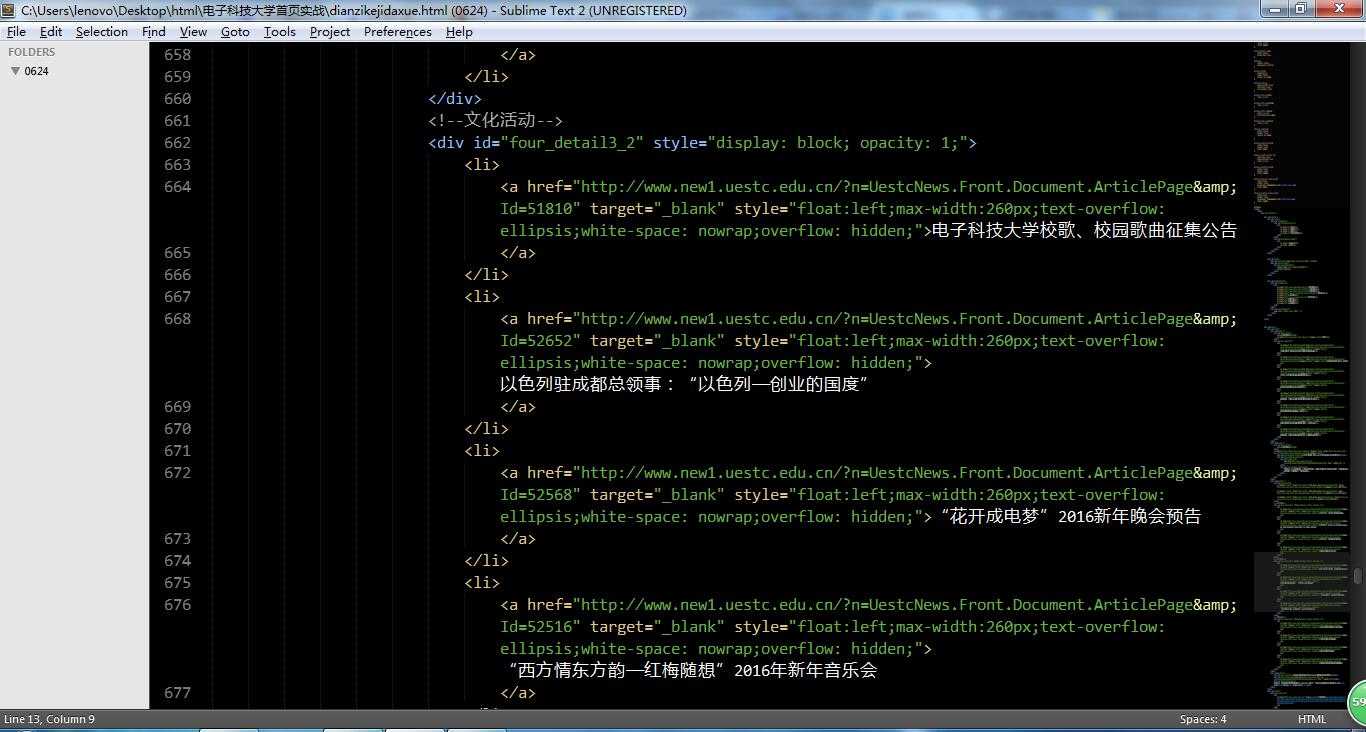Viewport: 1366px width, 732px height.
Task: Click line number 668 in the gutter
Action: coord(177,319)
